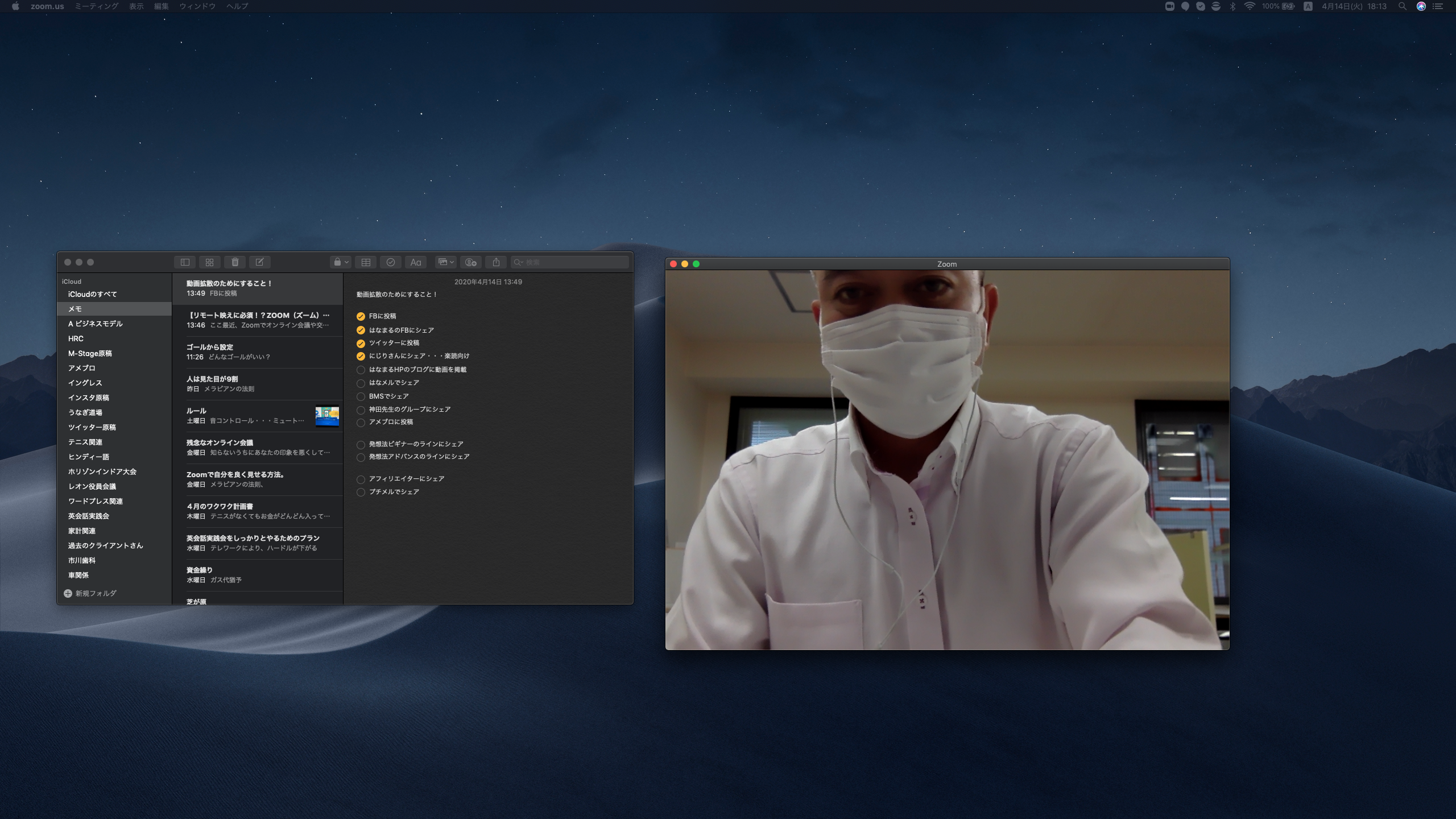Check アフィリエイターにシェア item
The height and width of the screenshot is (819, 1456).
coord(361,479)
